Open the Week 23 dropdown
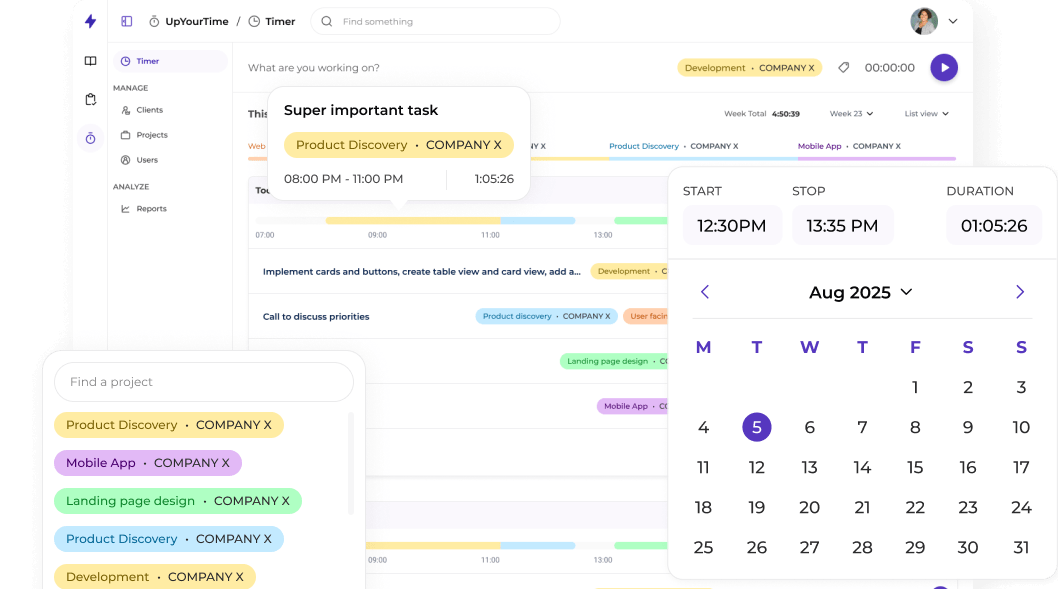 coord(852,113)
